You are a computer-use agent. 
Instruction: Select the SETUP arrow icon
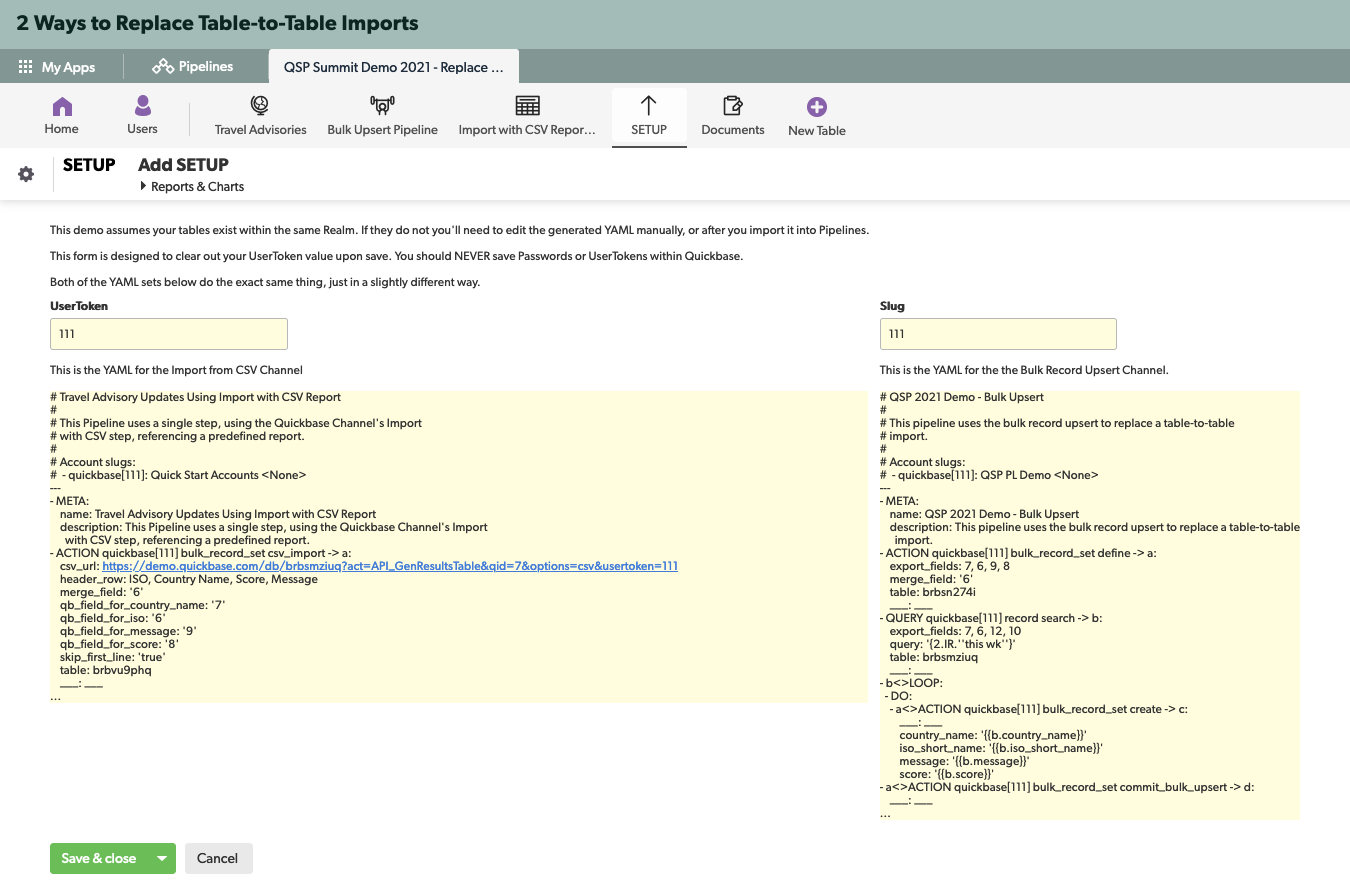click(x=648, y=106)
